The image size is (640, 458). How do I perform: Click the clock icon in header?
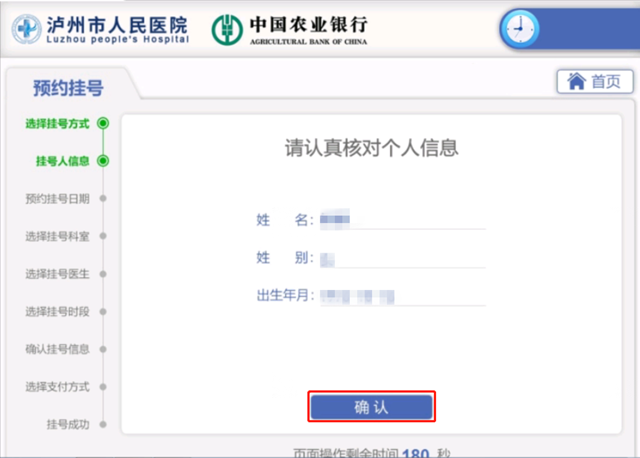[x=518, y=29]
